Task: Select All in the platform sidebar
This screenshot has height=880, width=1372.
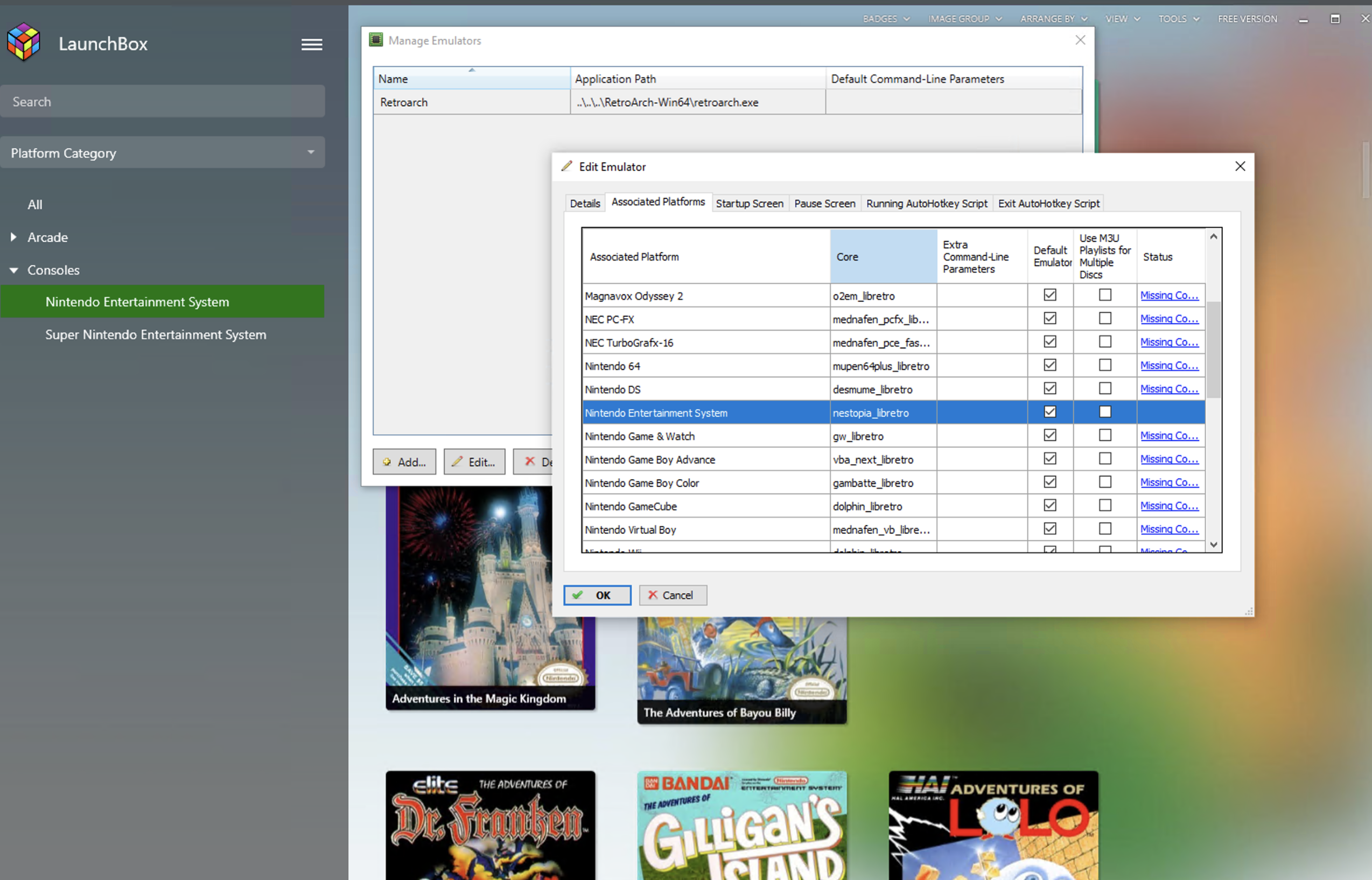Action: coord(35,205)
